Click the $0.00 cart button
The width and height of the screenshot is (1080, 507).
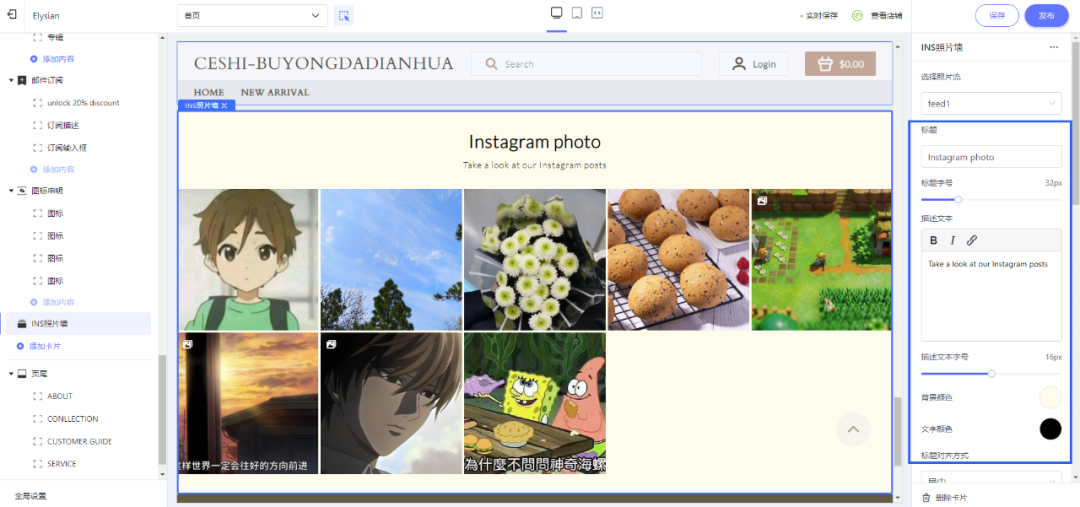click(840, 64)
